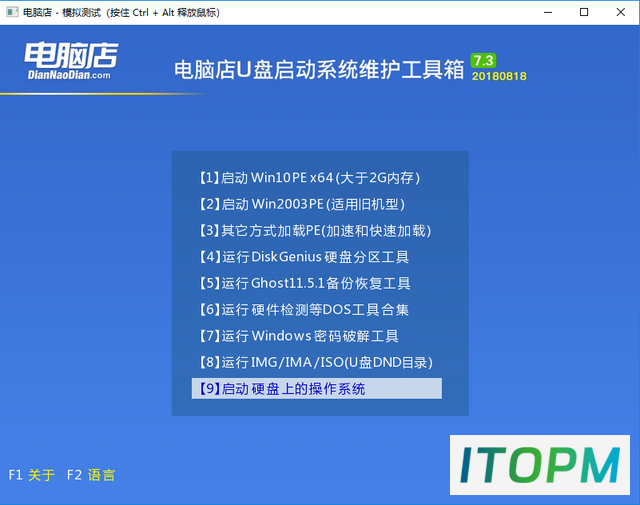Select option 3 其它方式加载PE
This screenshot has height=505, width=640.
(x=315, y=230)
